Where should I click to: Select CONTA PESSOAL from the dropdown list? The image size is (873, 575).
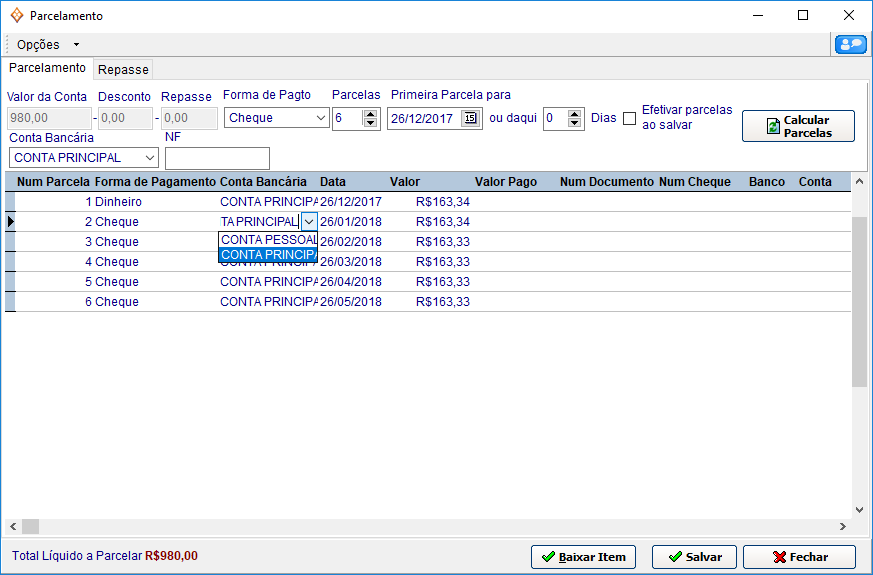coord(268,240)
